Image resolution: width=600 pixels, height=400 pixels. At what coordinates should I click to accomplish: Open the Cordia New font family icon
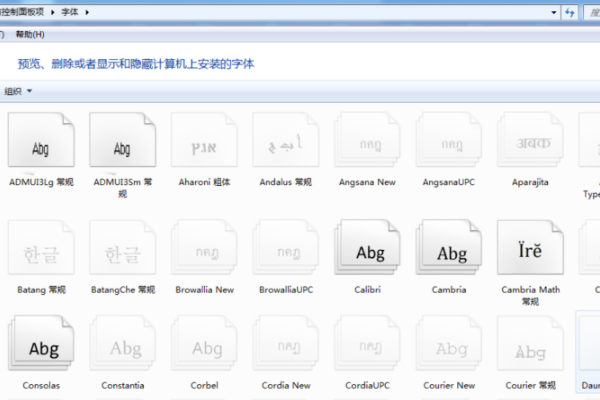(x=286, y=343)
